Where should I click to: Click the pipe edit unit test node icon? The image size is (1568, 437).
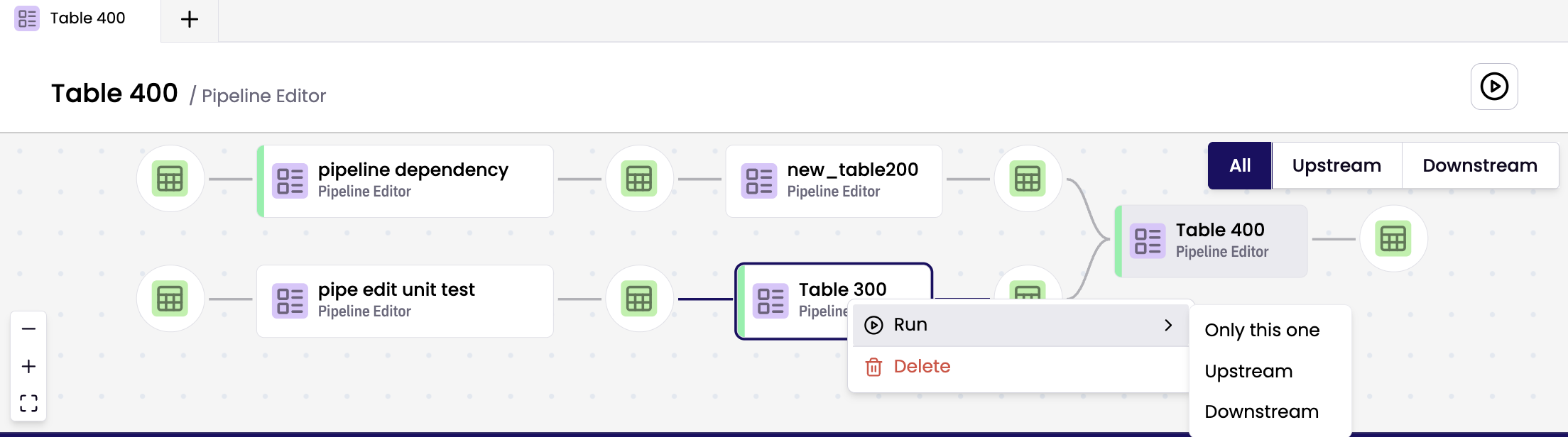click(x=290, y=301)
